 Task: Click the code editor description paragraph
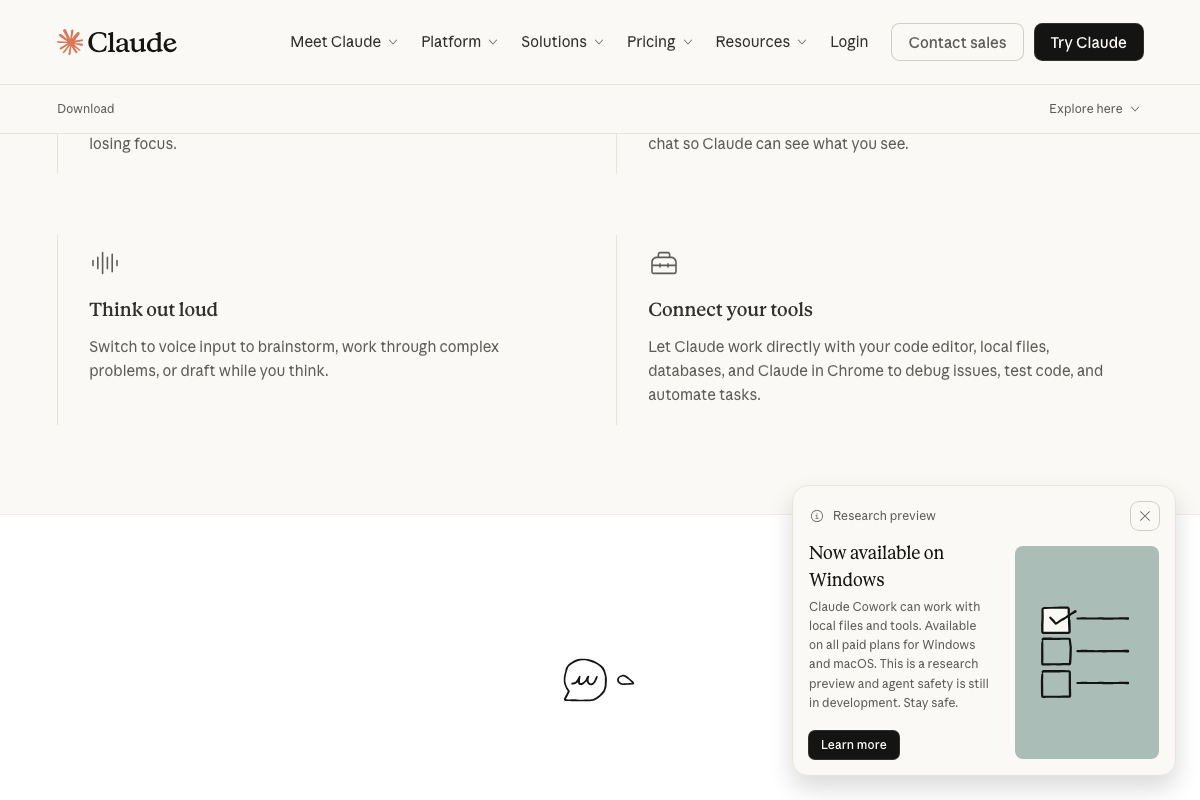[876, 371]
